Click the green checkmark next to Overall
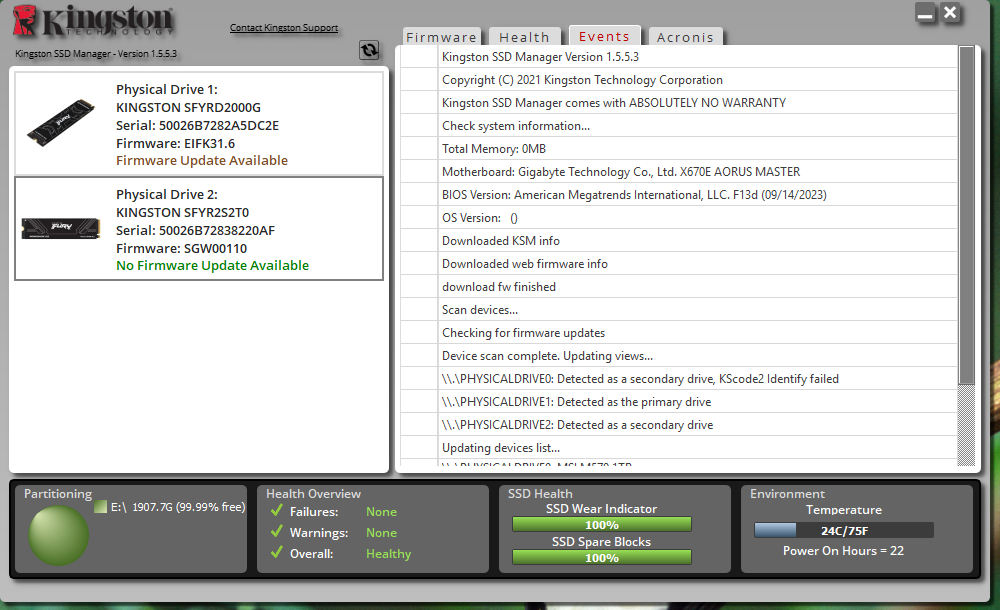This screenshot has width=1000, height=610. coord(276,553)
